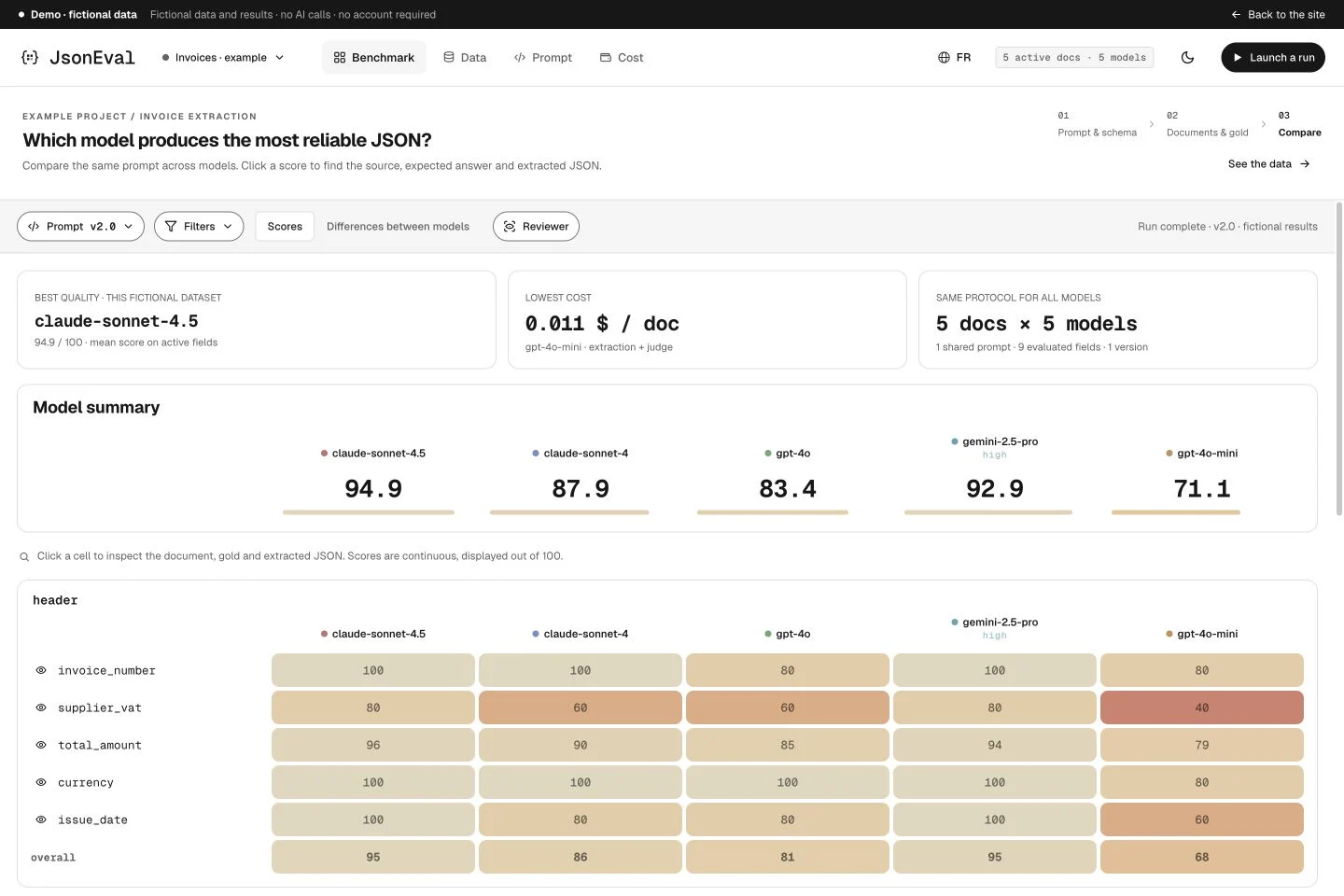Inspect gemini-2.5-pro total_amount cell showing 94
Viewport: 1344px width, 896px height.
click(995, 745)
